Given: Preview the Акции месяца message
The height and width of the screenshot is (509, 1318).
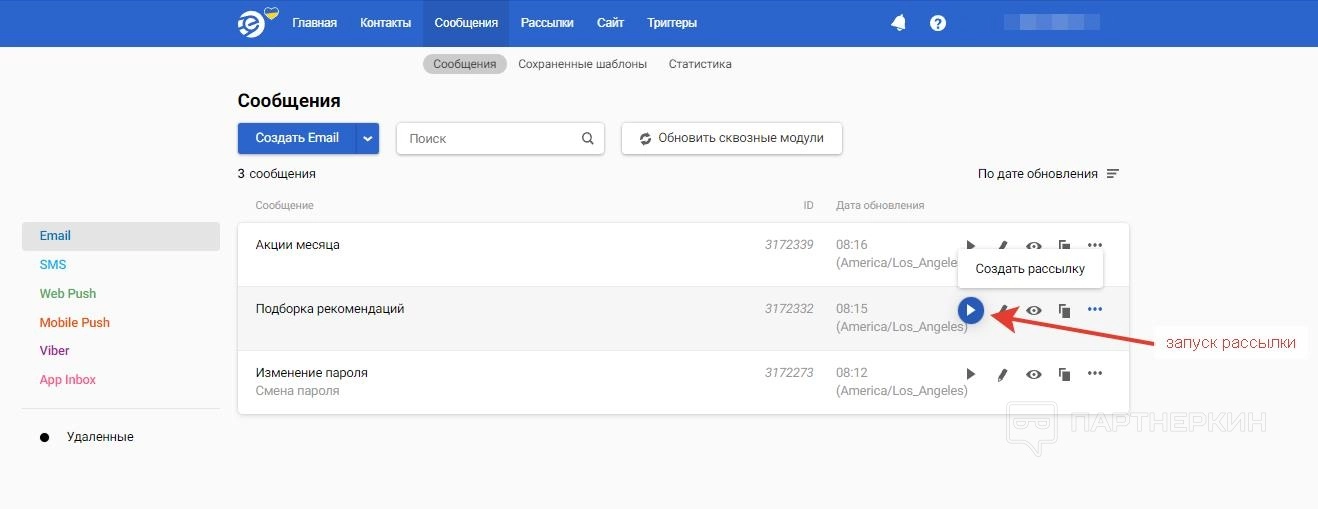Looking at the screenshot, I should 1034,245.
